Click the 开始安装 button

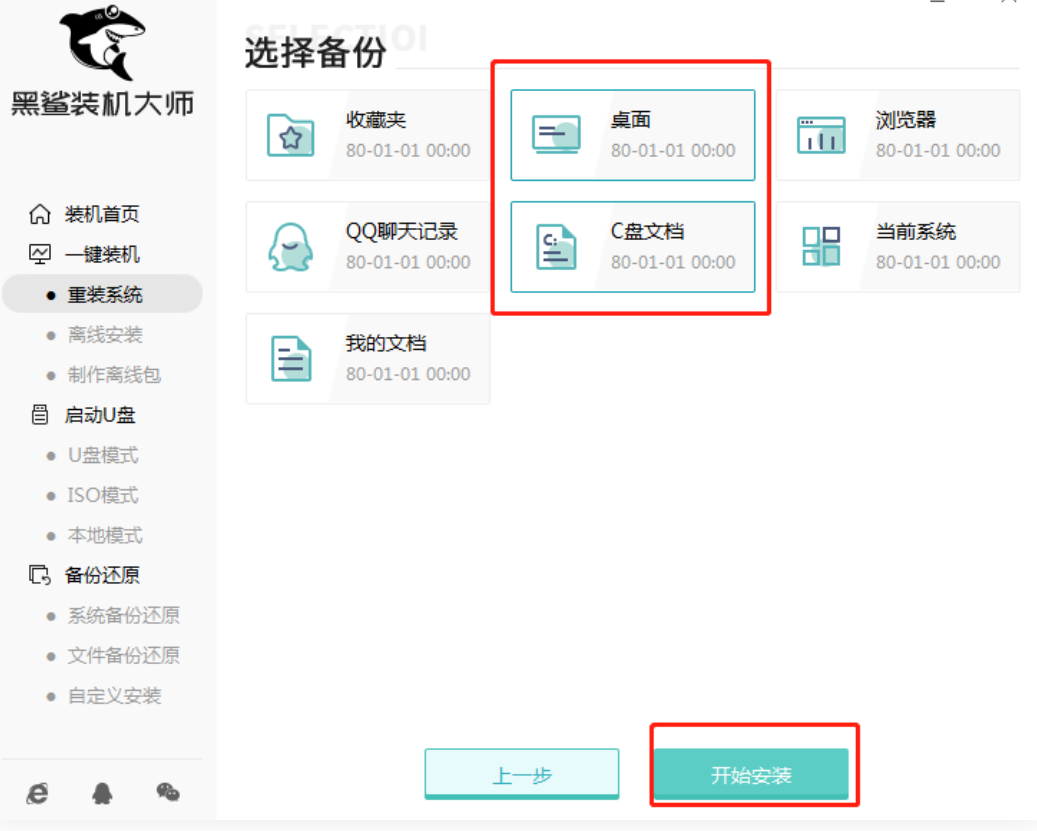(x=751, y=775)
